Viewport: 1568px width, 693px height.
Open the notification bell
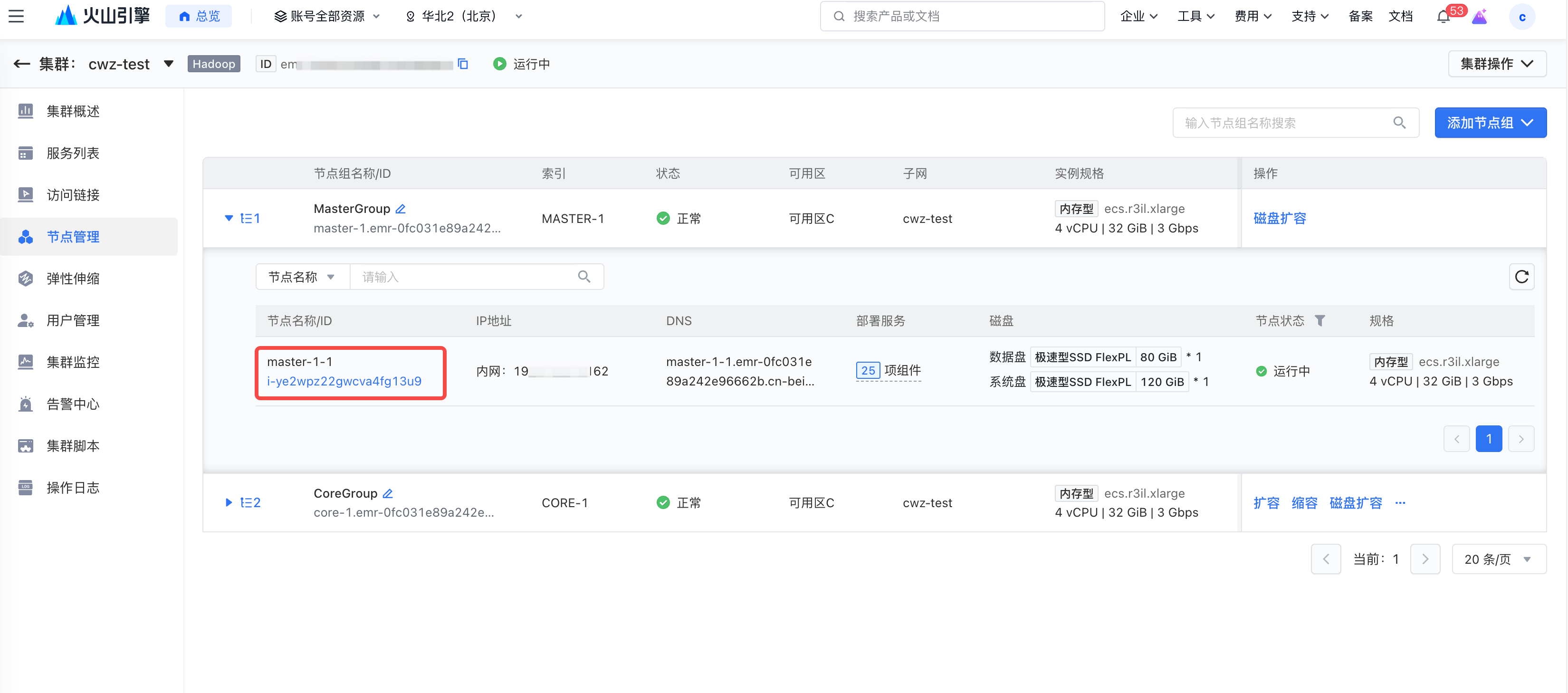pos(1443,17)
